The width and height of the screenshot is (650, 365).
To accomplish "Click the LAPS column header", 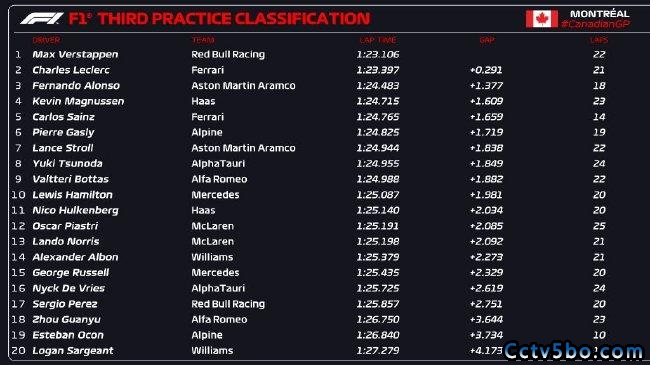I will 599,40.
